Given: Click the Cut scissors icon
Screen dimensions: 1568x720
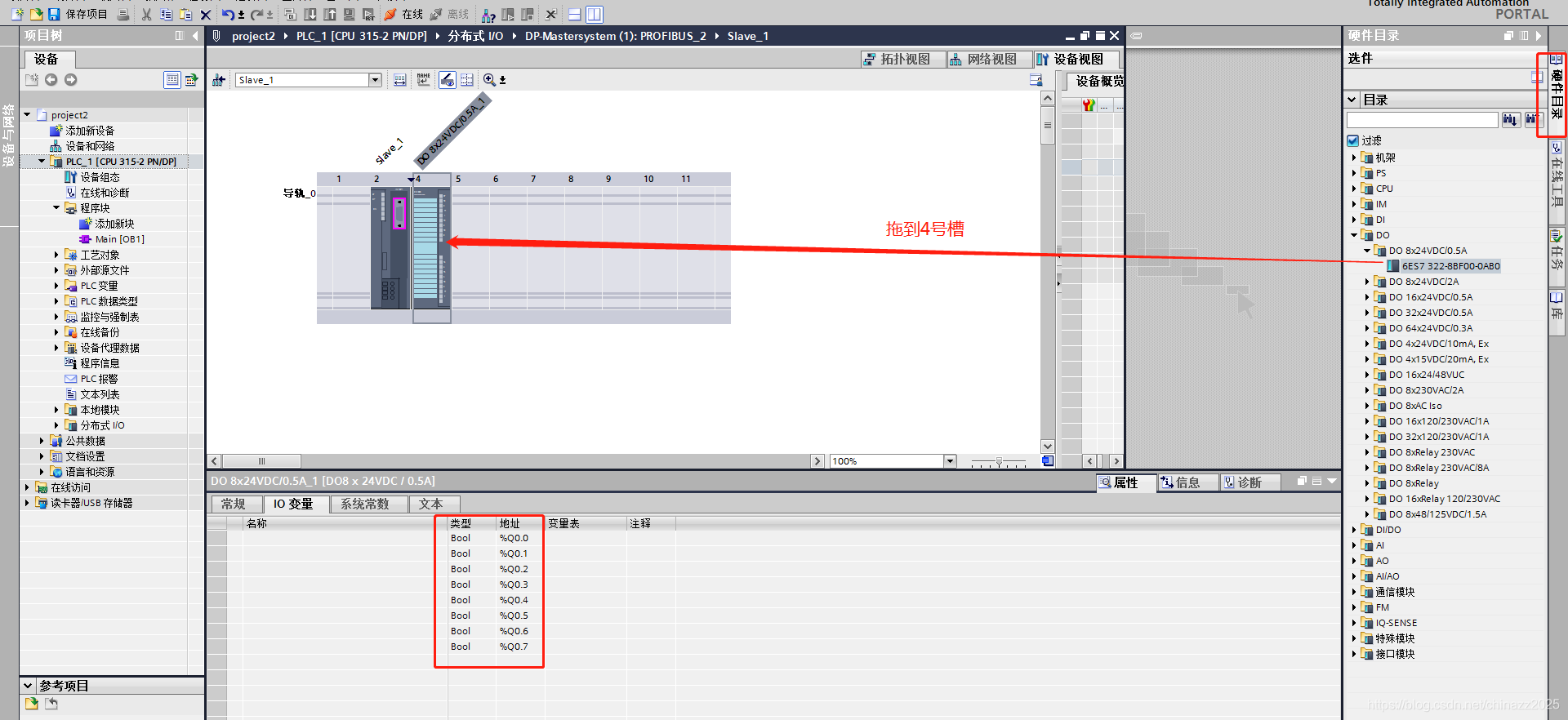Looking at the screenshot, I should (146, 14).
